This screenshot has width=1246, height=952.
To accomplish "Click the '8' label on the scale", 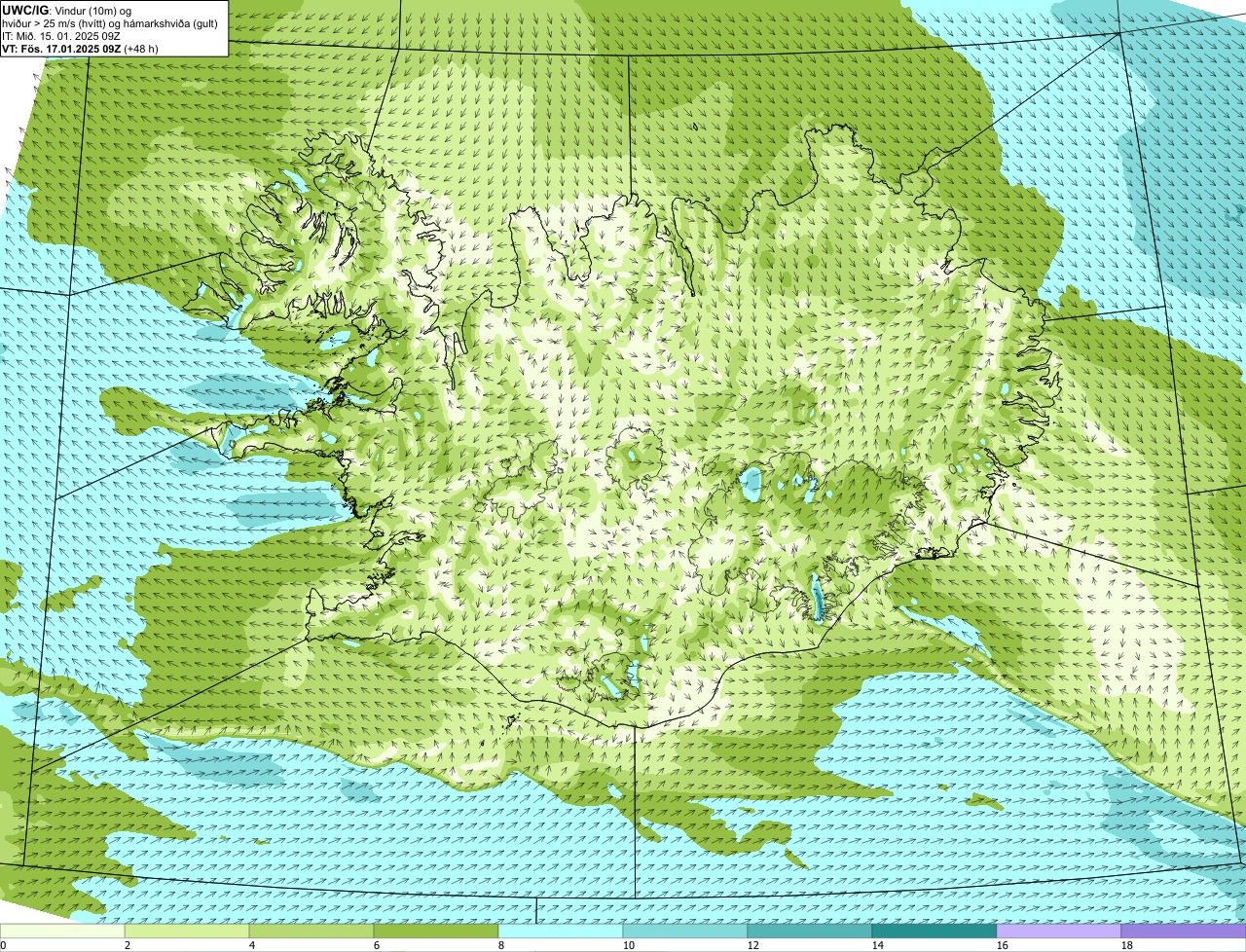I will (501, 945).
